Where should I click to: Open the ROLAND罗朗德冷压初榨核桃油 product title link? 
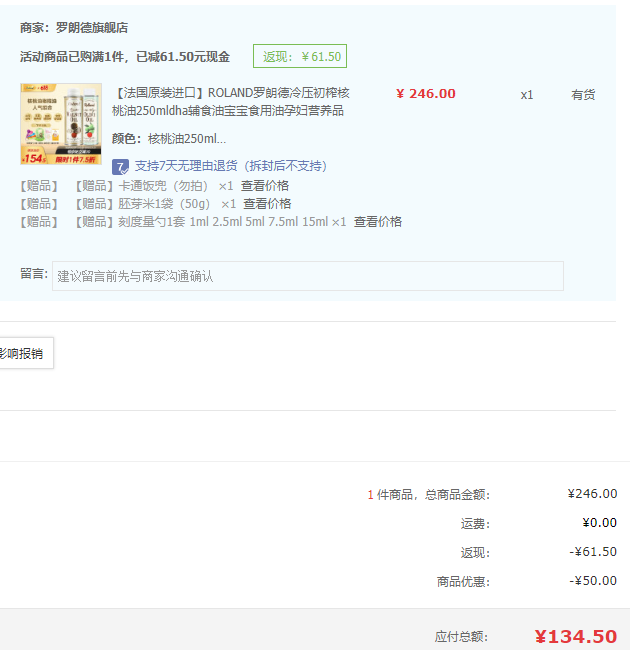tap(231, 102)
